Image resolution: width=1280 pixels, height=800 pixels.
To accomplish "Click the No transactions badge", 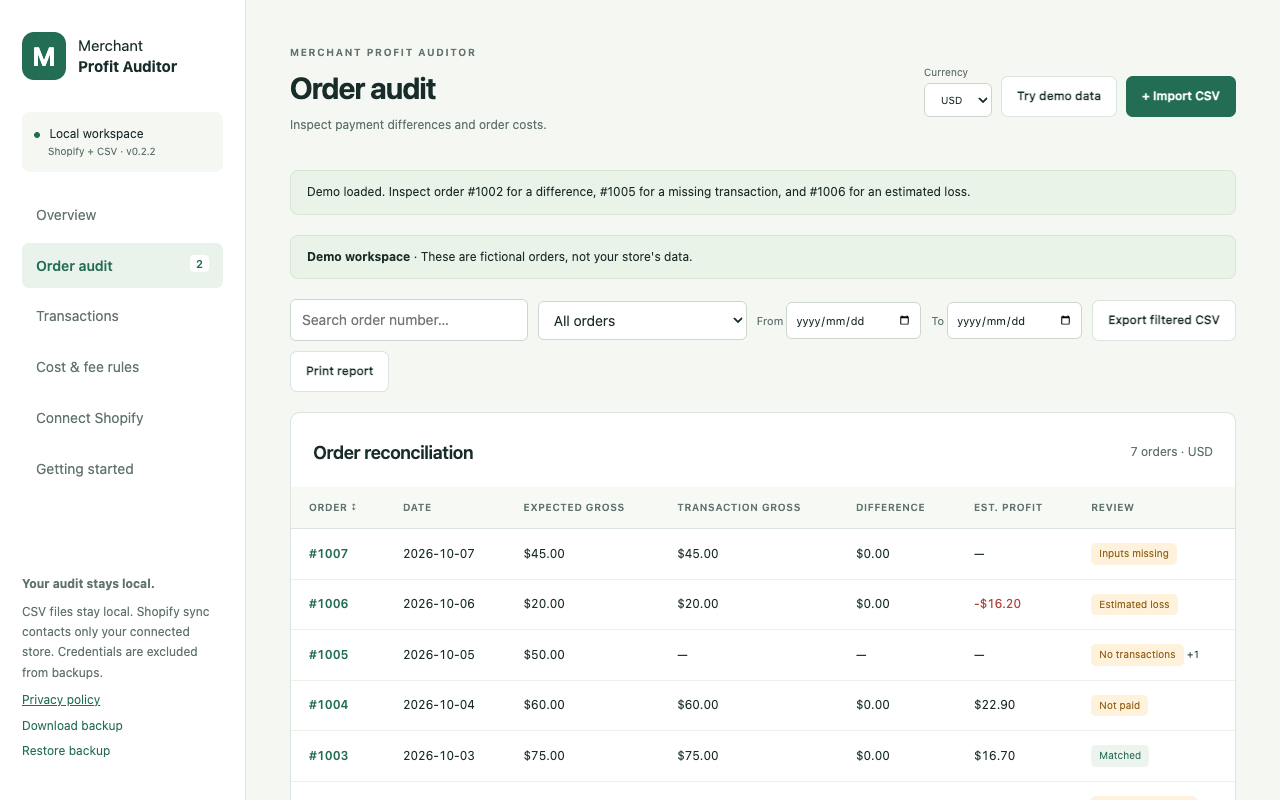I will [1137, 655].
